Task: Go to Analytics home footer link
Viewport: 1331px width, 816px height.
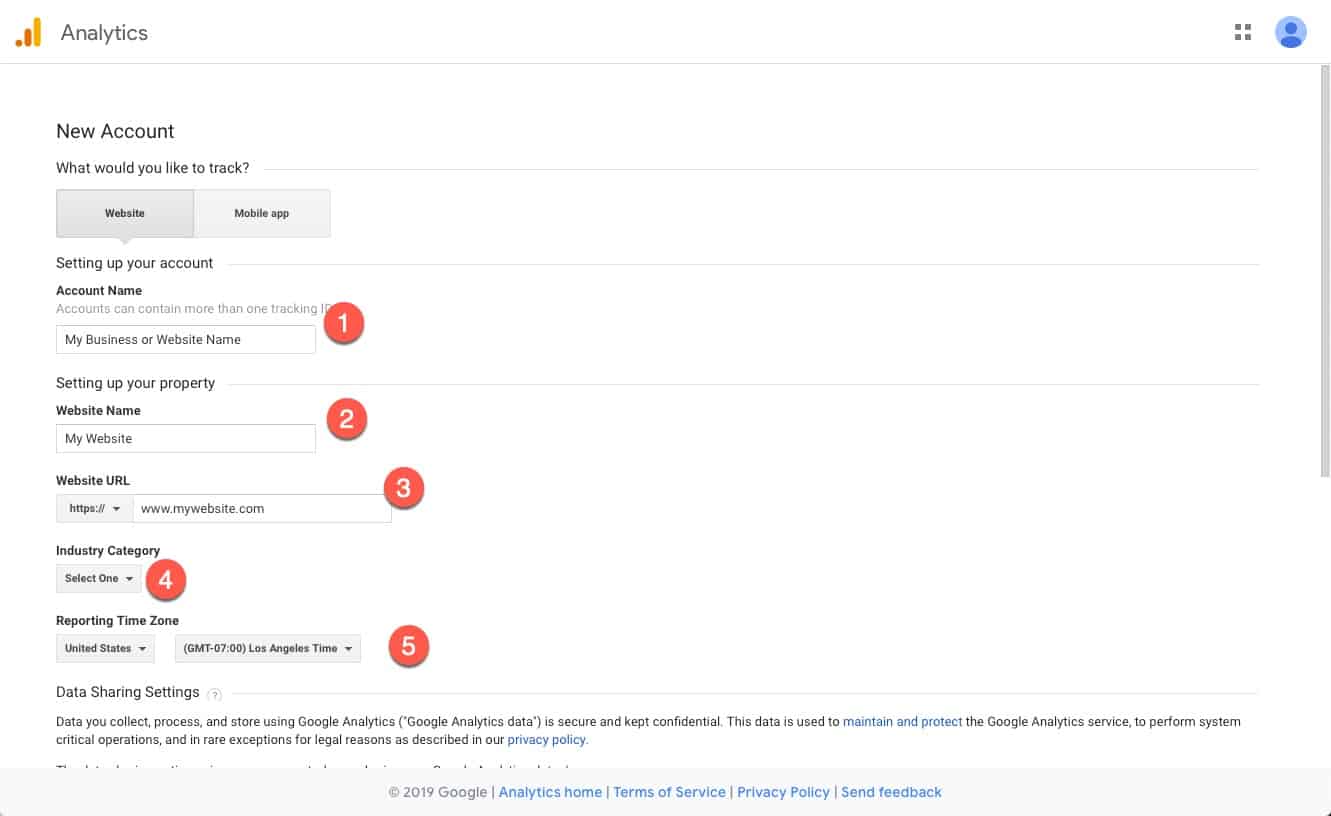Action: pos(550,792)
